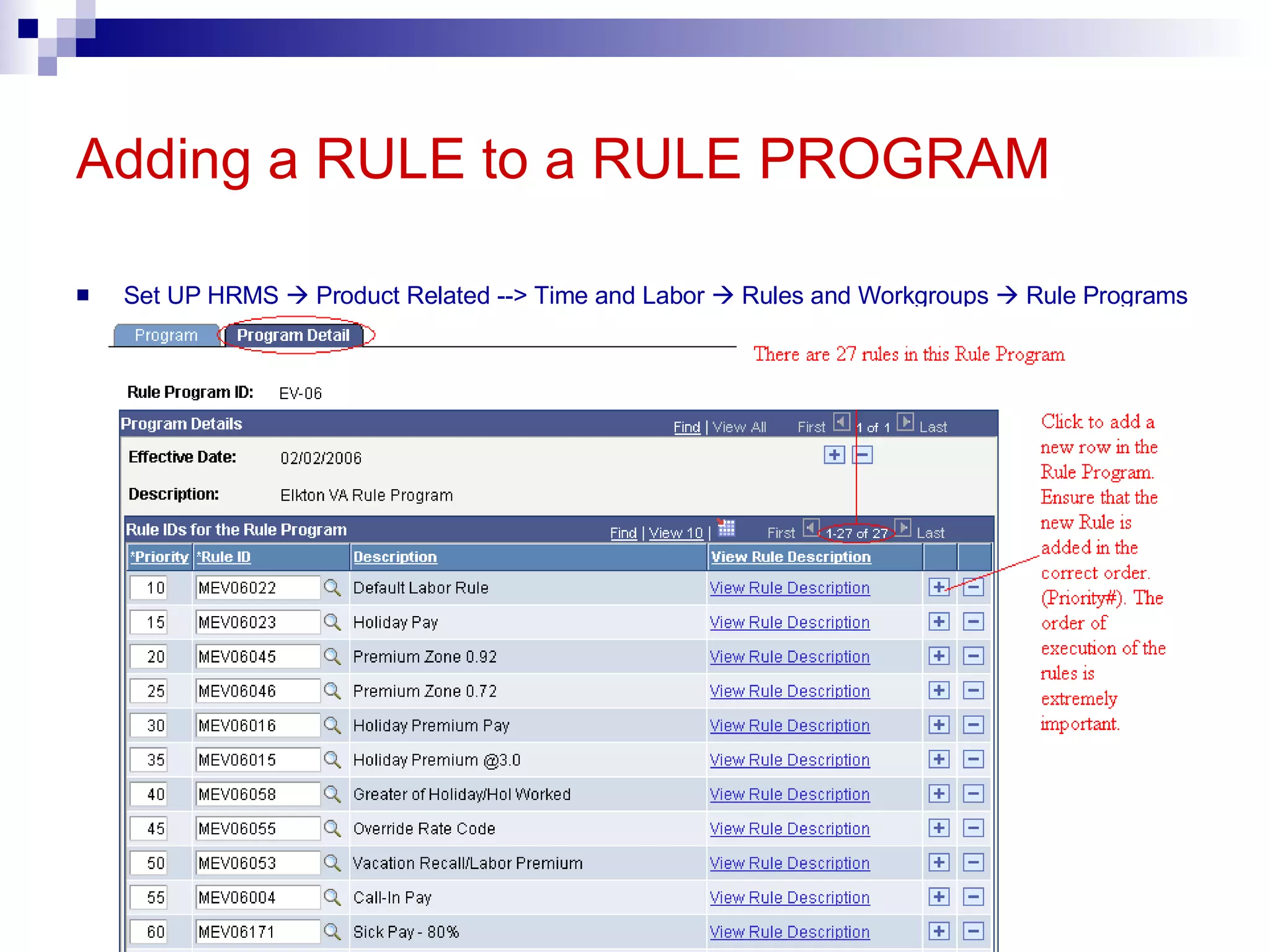Delete the Holiday Pay rule row
The image size is (1270, 952).
click(x=973, y=621)
